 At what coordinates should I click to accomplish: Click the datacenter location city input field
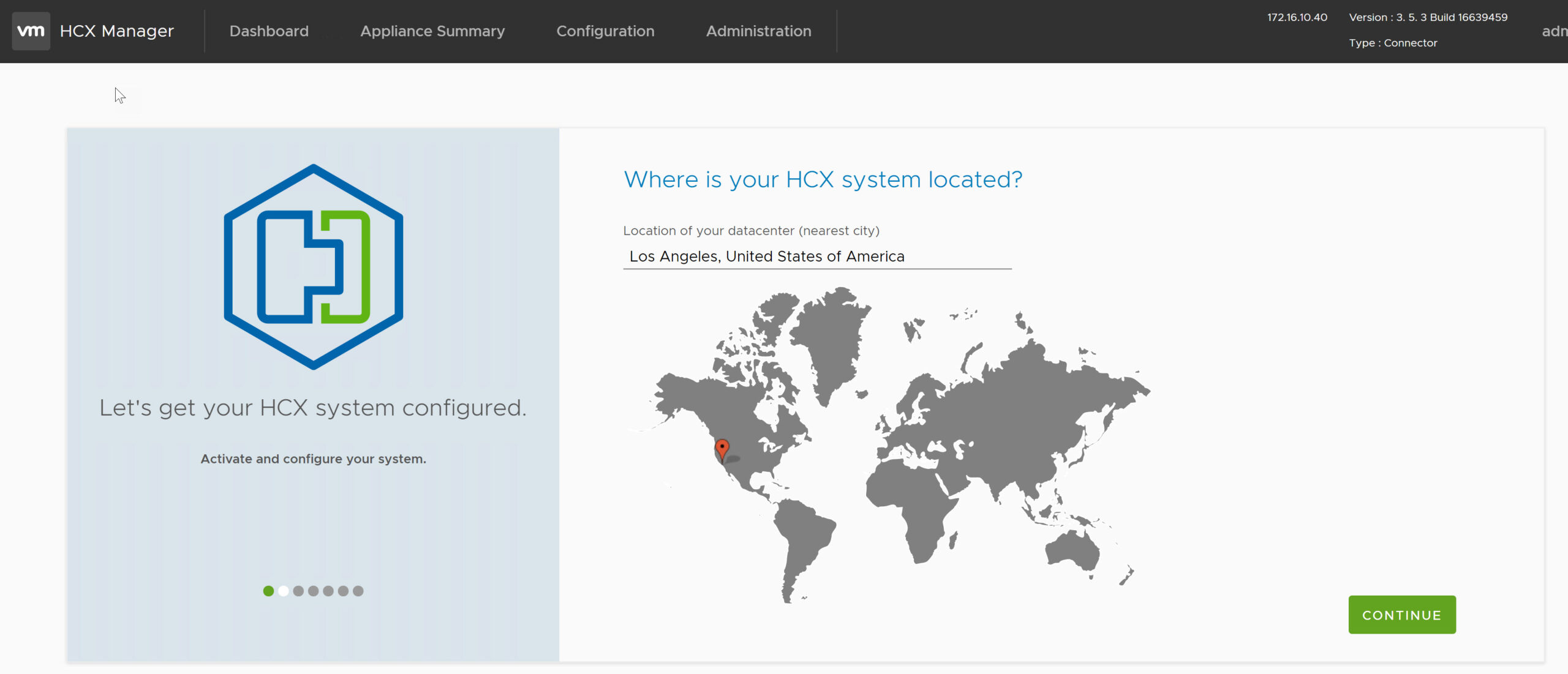tap(816, 256)
